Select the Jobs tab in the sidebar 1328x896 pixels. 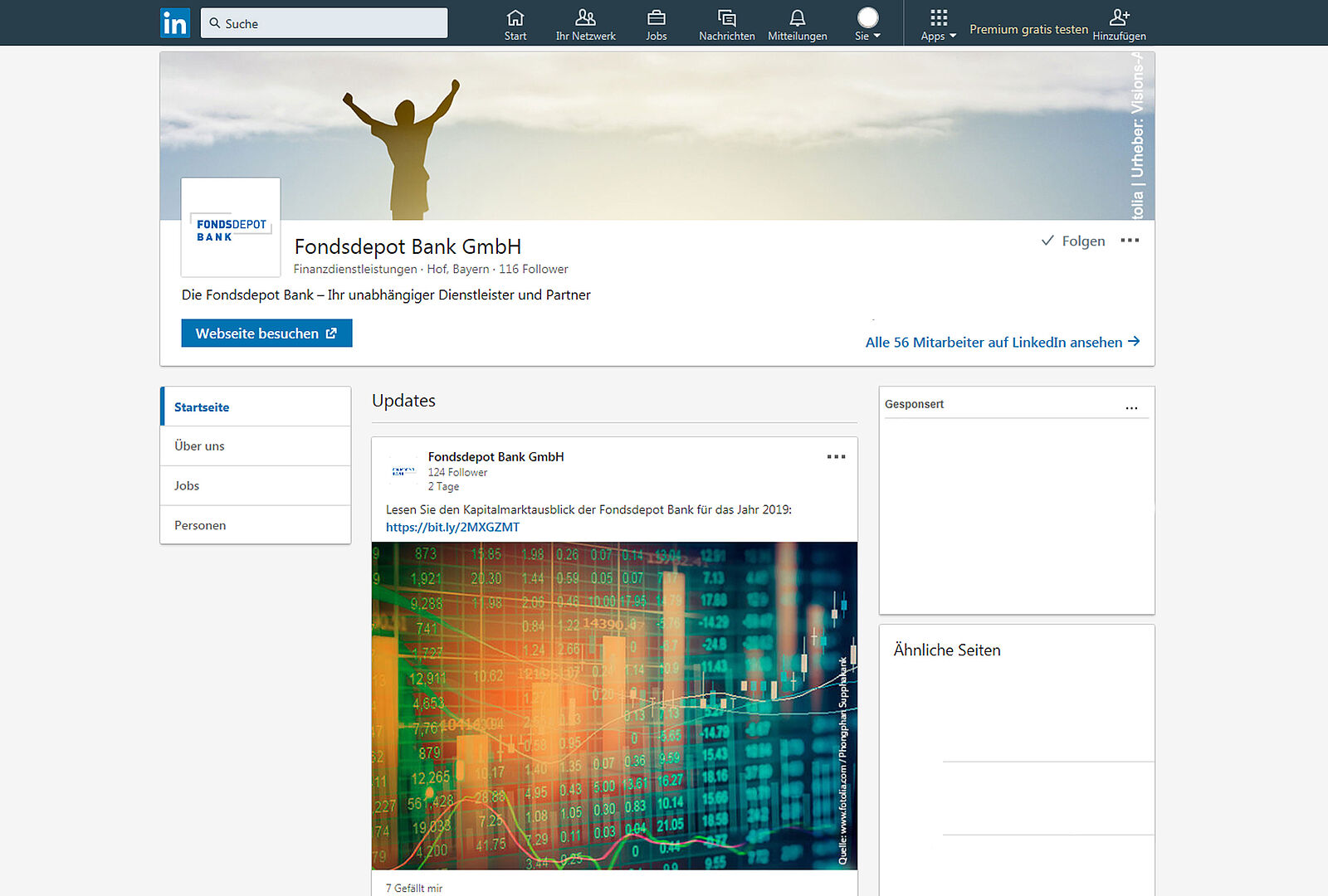(256, 486)
